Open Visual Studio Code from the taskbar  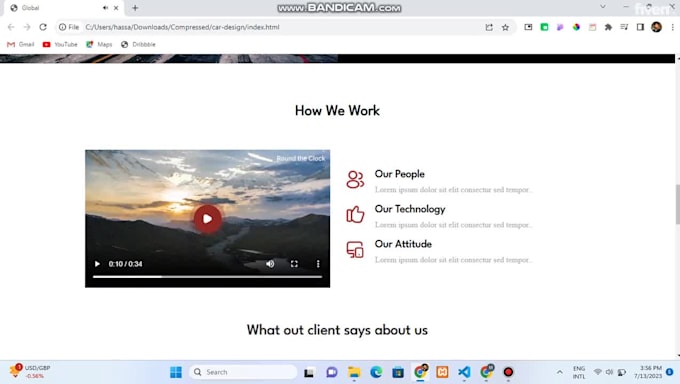pyautogui.click(x=464, y=372)
